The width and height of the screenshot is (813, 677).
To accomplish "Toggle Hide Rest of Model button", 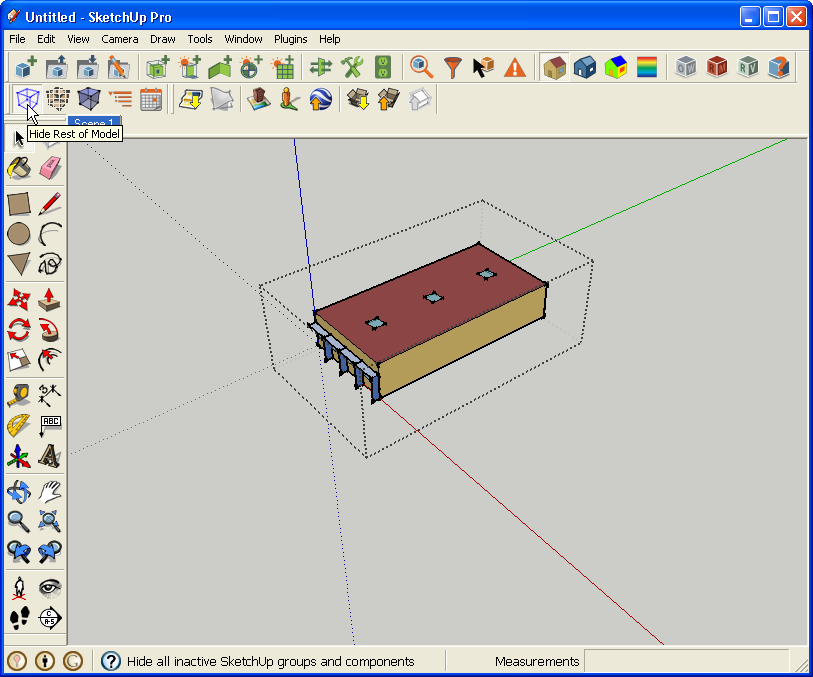I will pos(26,98).
